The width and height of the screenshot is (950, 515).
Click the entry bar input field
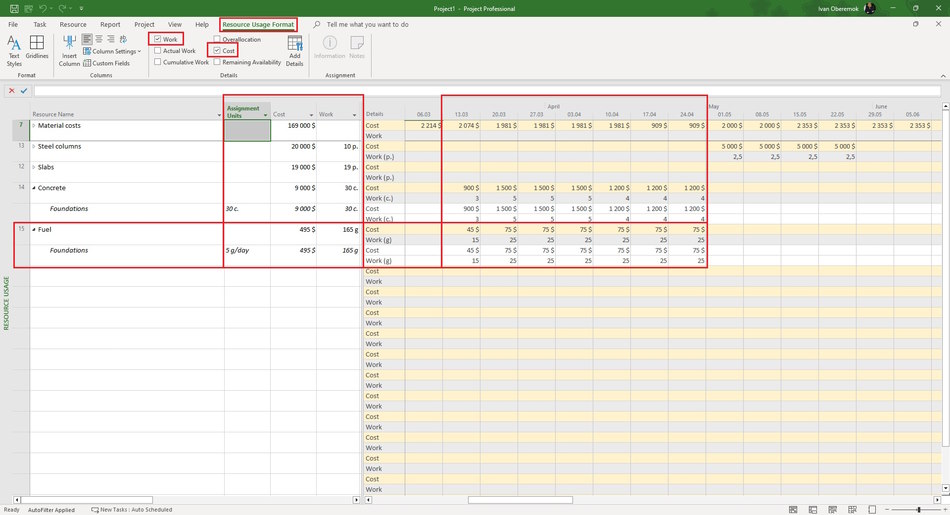(488, 91)
